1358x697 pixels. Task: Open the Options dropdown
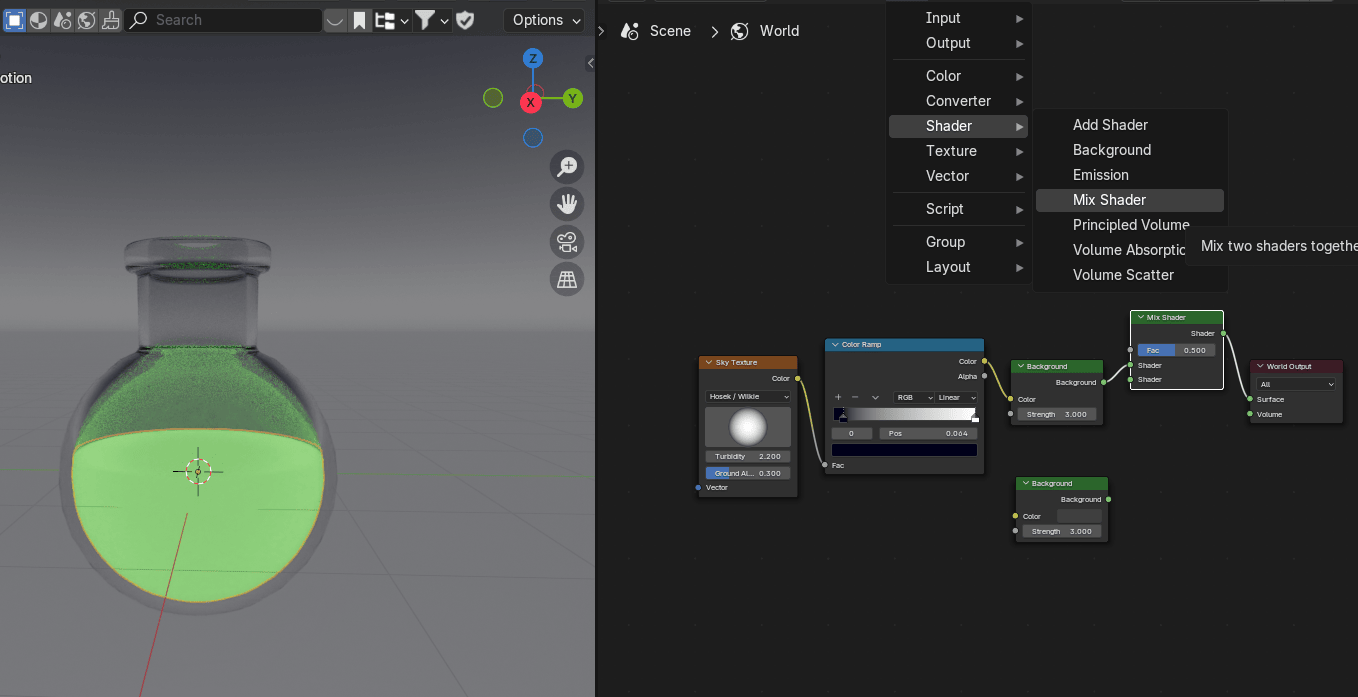[546, 20]
